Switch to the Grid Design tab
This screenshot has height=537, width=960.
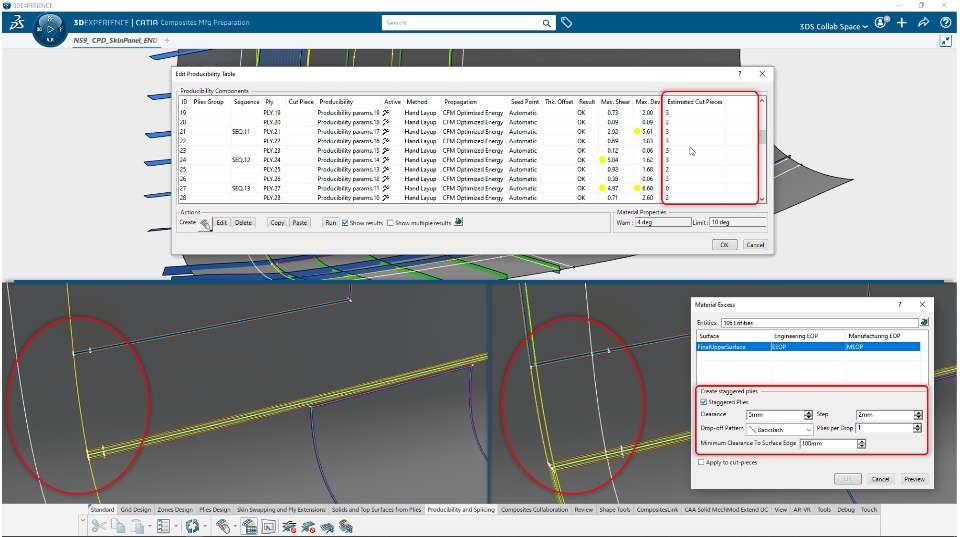coord(135,509)
